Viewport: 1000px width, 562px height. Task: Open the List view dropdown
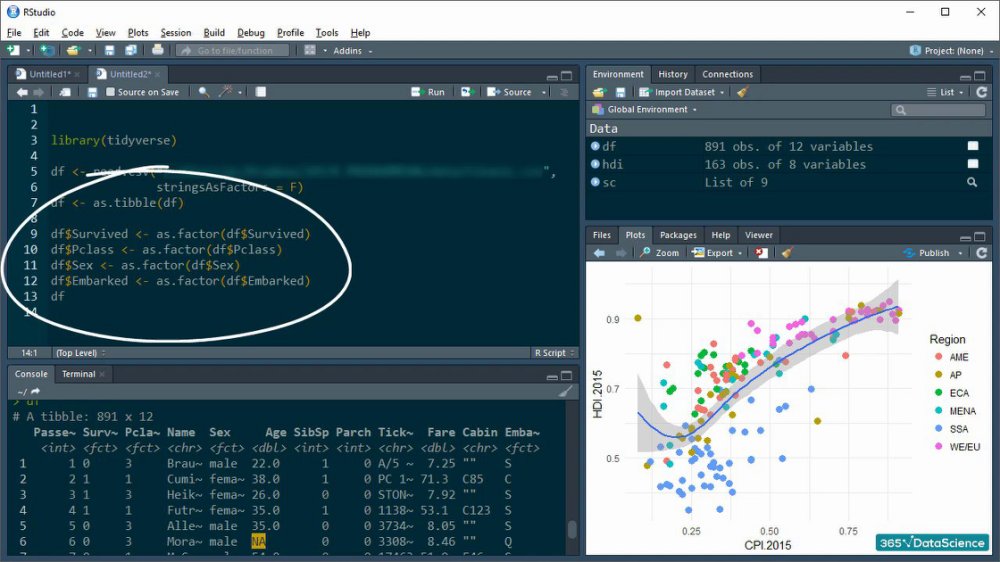pos(946,92)
